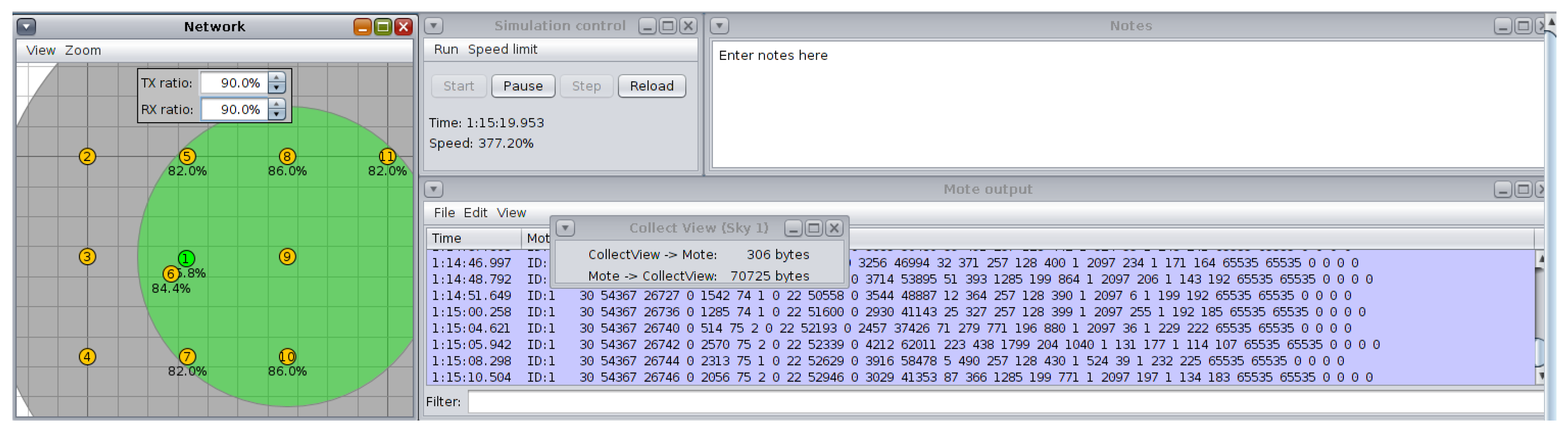Minimize the Network window
Screen dimensions: 1568x433
[362, 27]
